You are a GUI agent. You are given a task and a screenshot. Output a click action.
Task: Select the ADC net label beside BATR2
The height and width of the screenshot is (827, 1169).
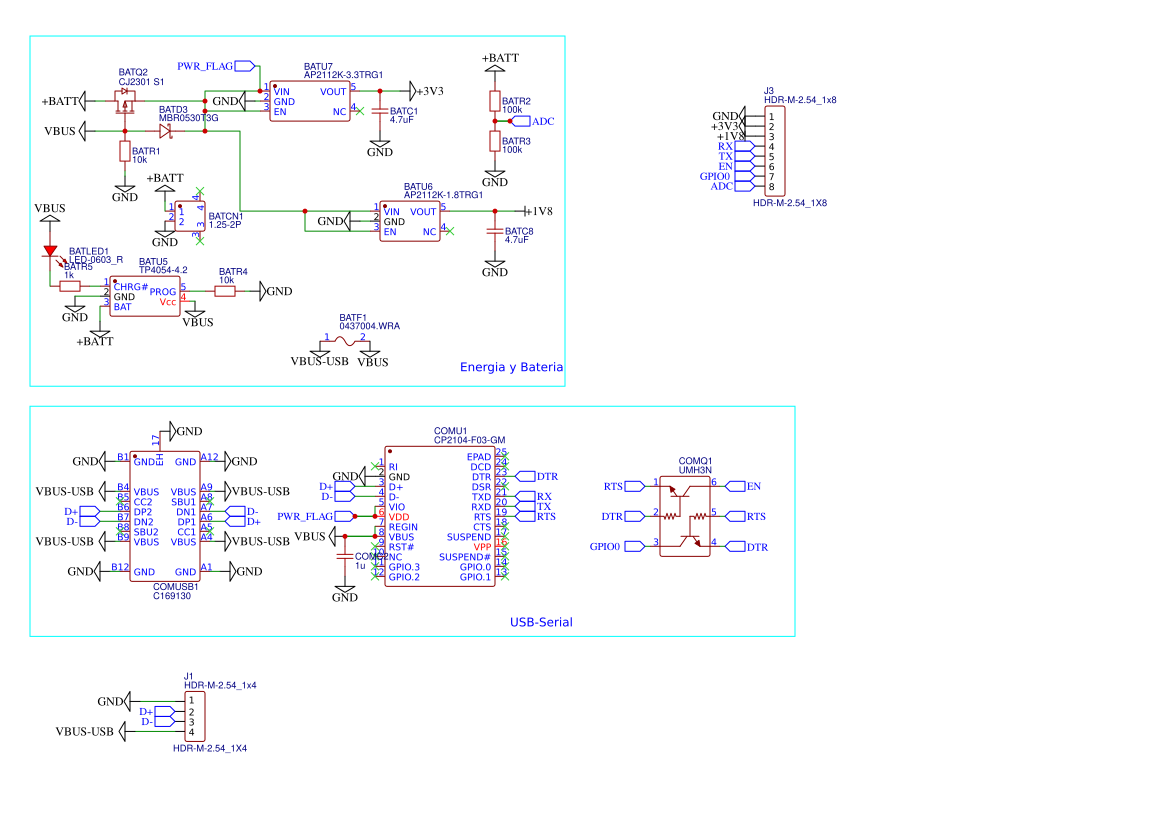pos(541,121)
